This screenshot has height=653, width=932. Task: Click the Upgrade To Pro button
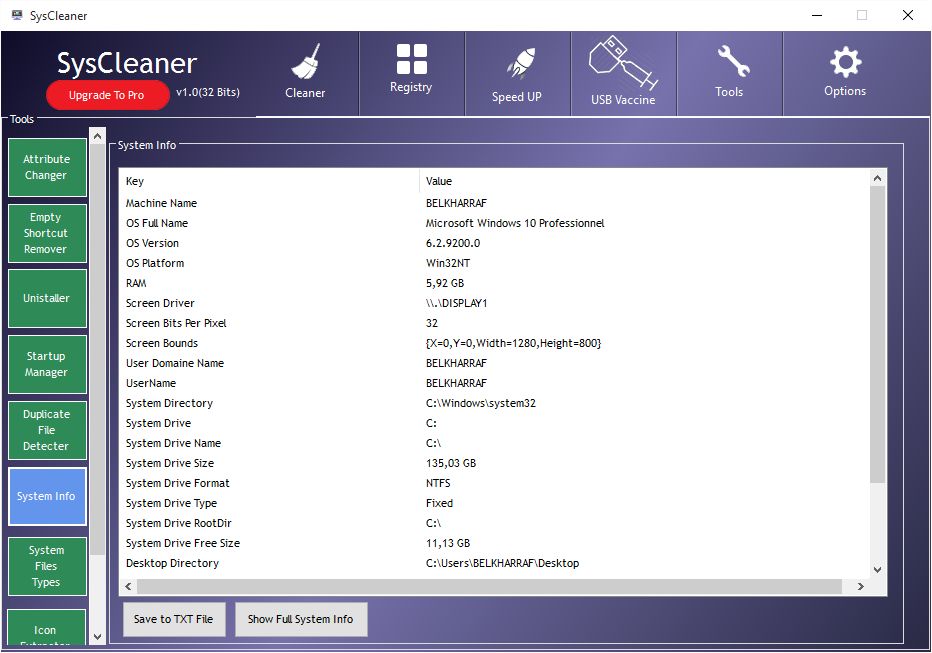107,95
